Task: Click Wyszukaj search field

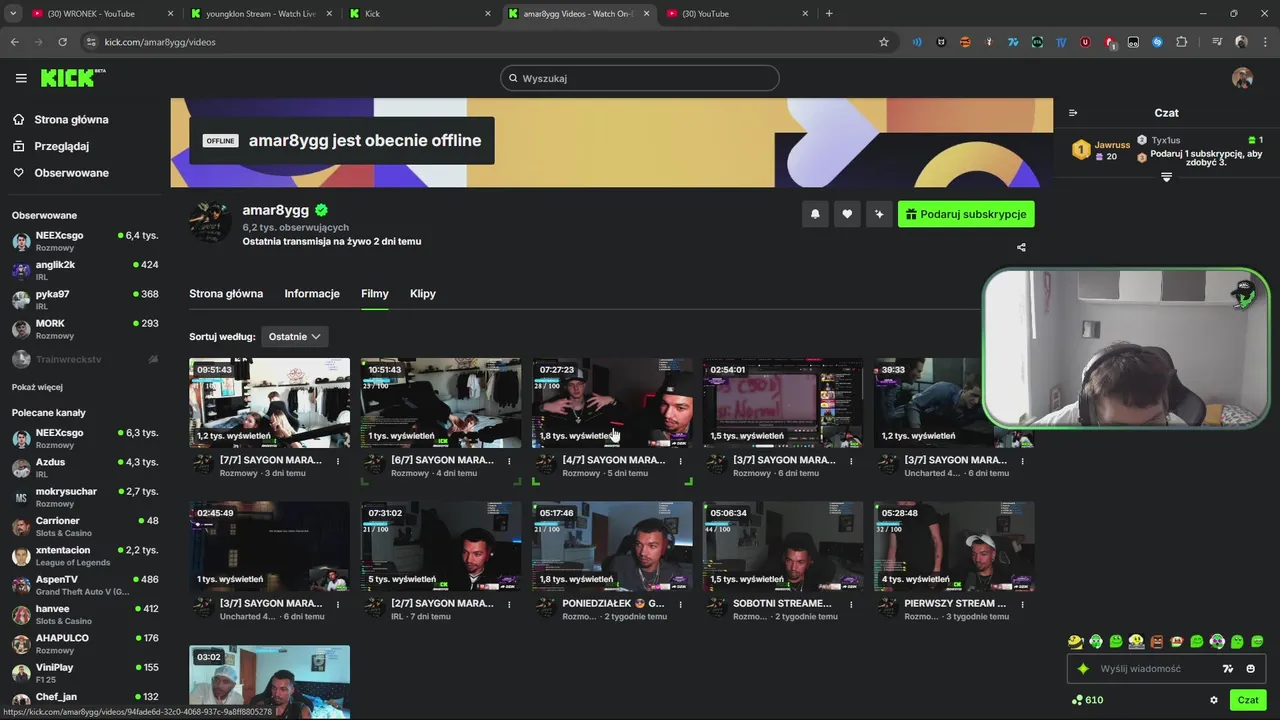Action: tap(640, 78)
